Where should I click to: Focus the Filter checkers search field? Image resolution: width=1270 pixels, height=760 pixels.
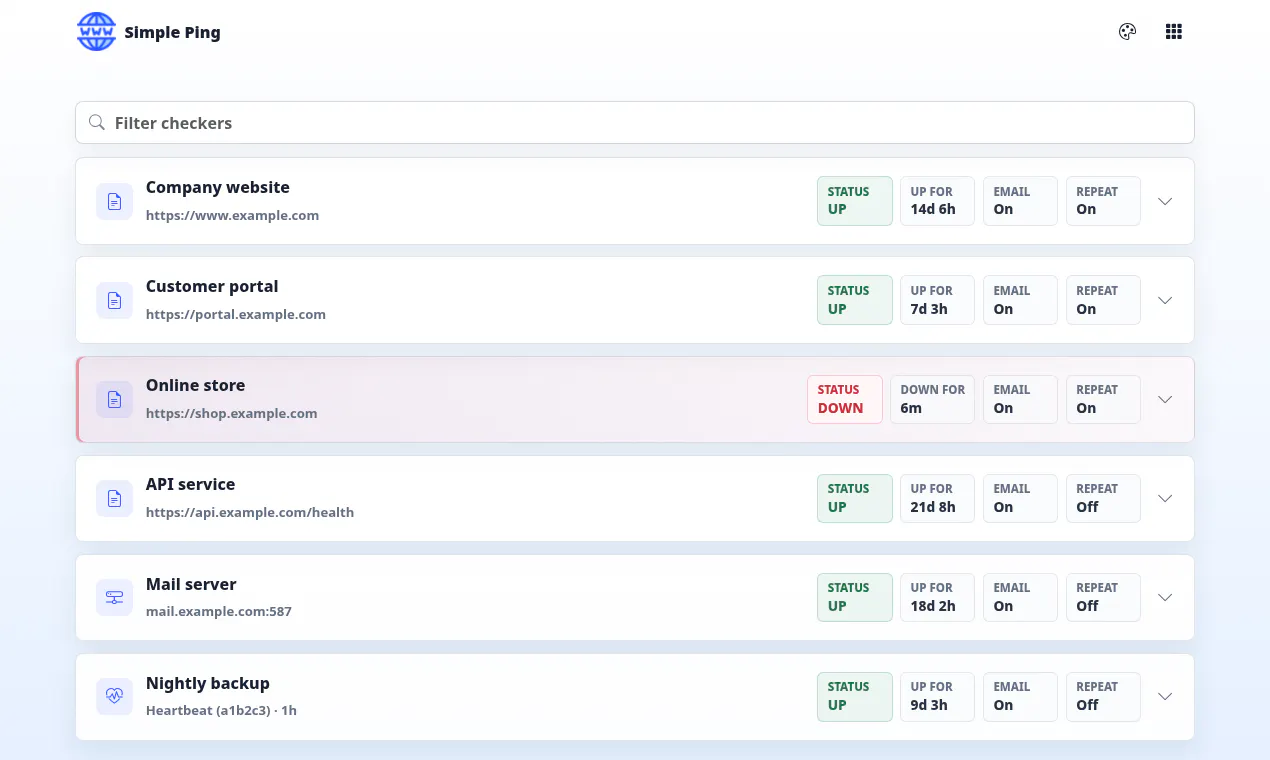click(x=635, y=122)
